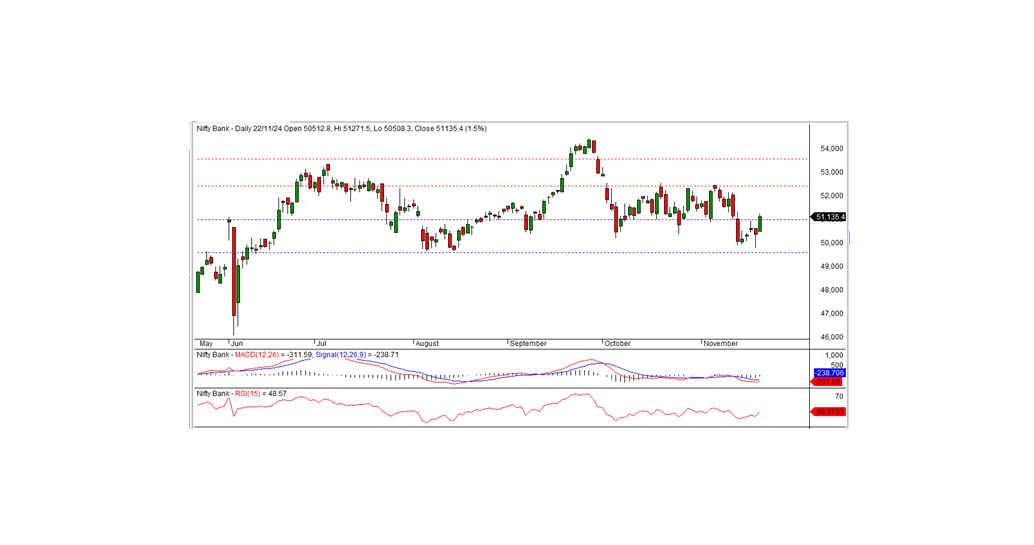The image size is (1034, 545).
Task: Click the Jun label on time axis
Action: click(237, 344)
